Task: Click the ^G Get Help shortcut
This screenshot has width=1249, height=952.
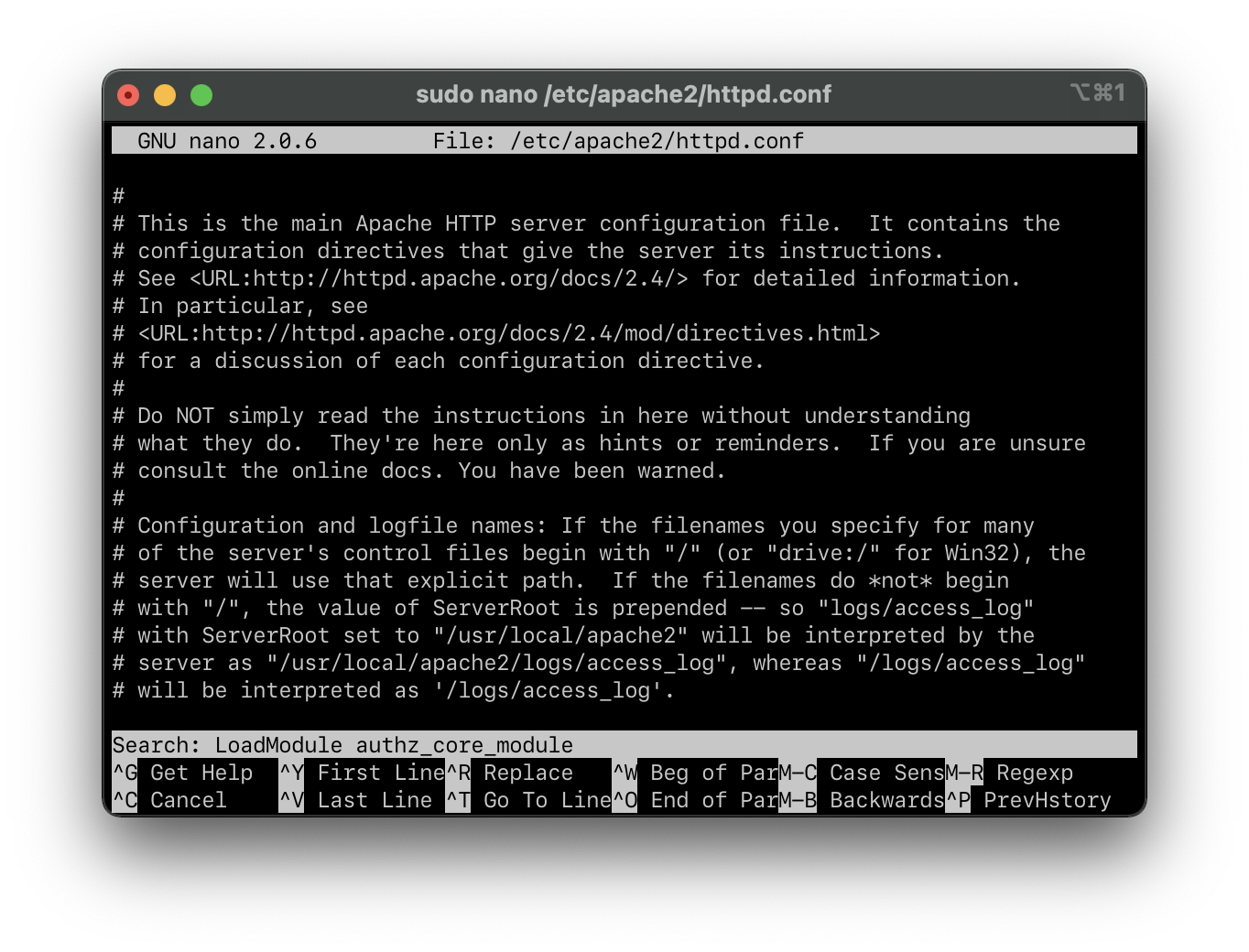Action: tap(182, 773)
